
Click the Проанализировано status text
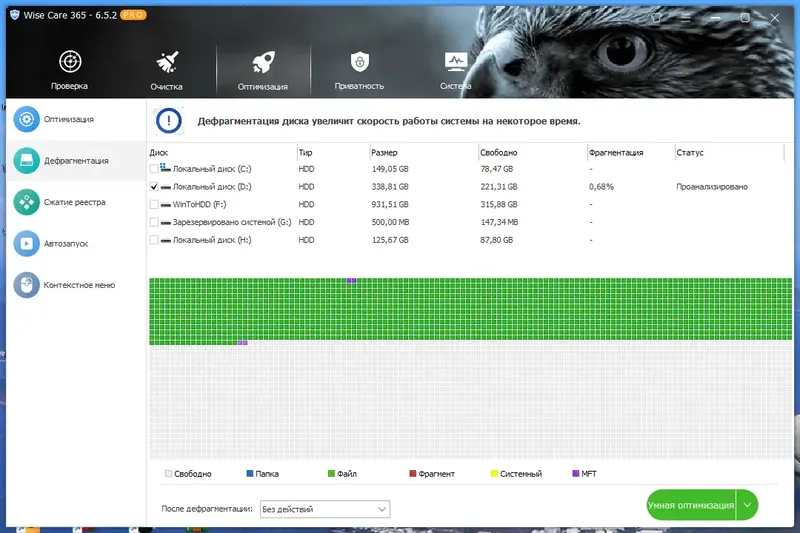[712, 187]
